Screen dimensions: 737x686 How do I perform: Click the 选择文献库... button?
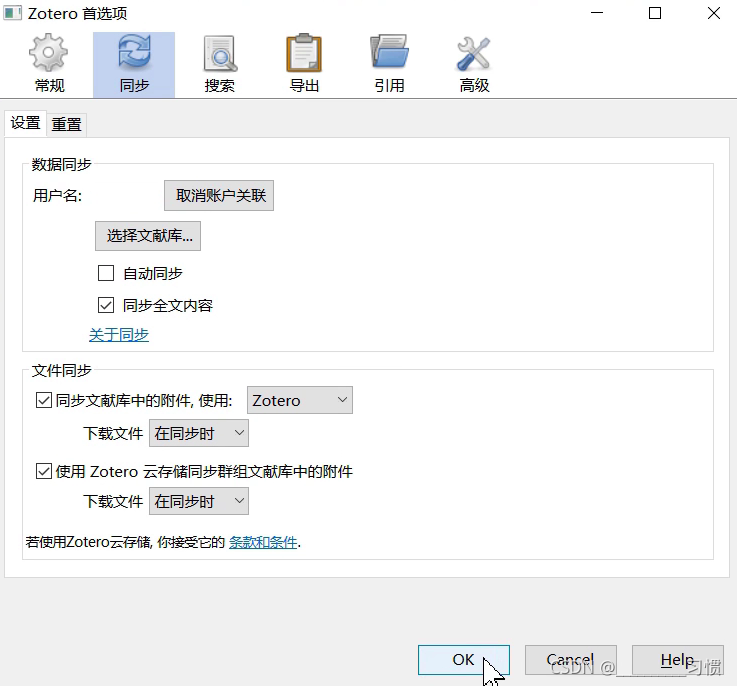(x=148, y=236)
